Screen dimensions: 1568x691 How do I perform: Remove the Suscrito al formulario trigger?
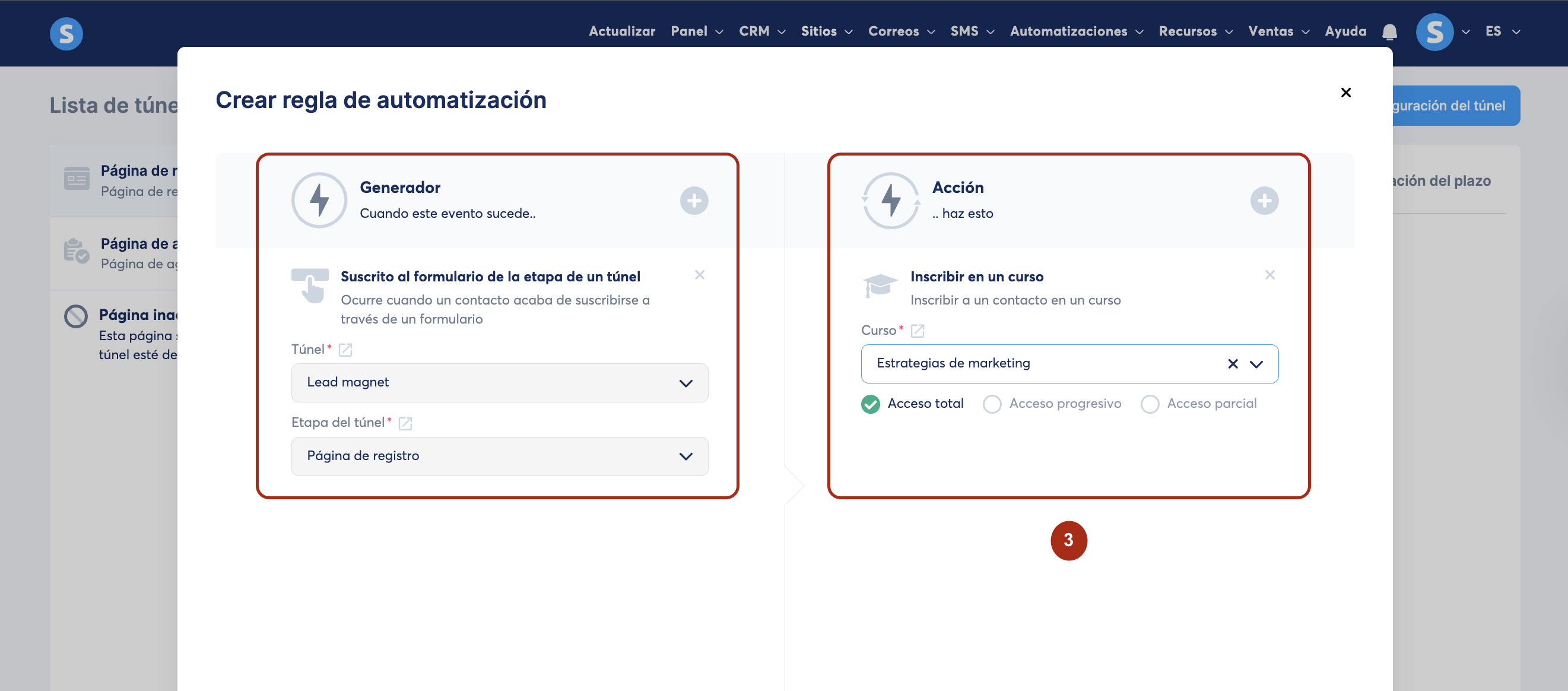tap(699, 275)
